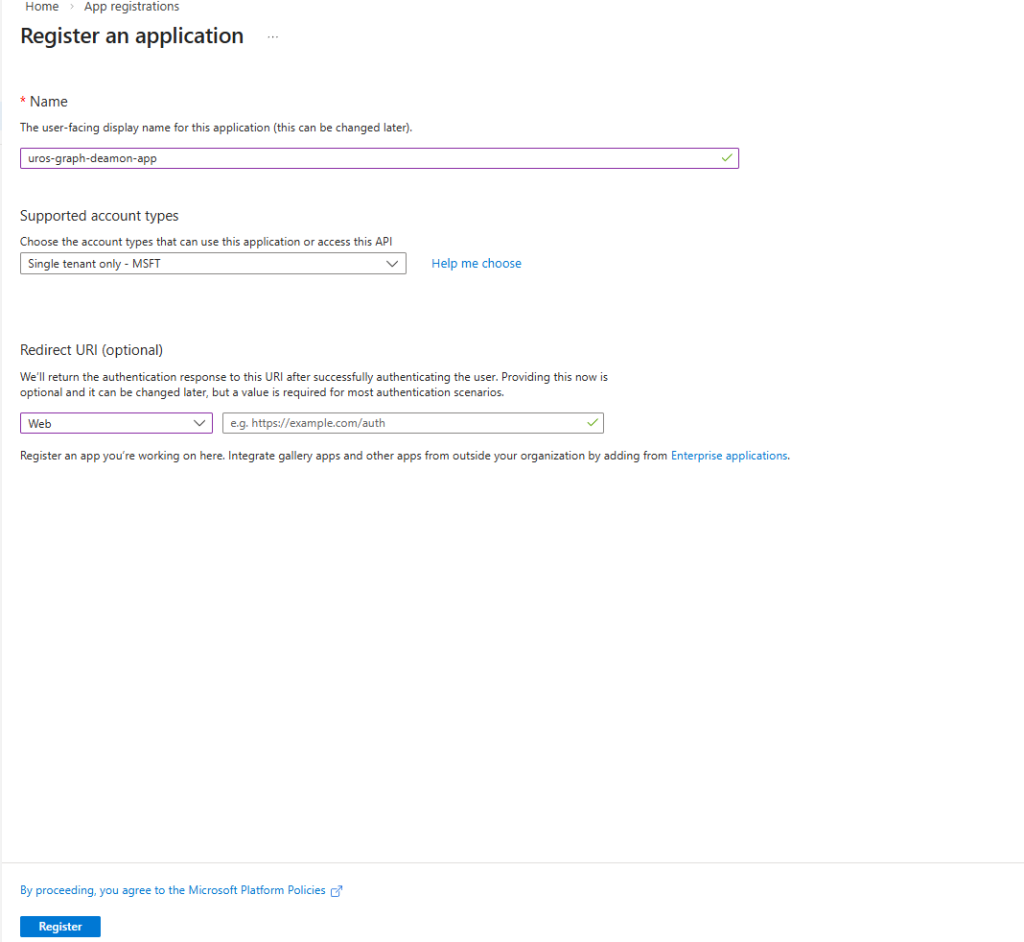The width and height of the screenshot is (1024, 942).
Task: Click the green checkmark in the Redirect URI field
Action: coord(592,423)
